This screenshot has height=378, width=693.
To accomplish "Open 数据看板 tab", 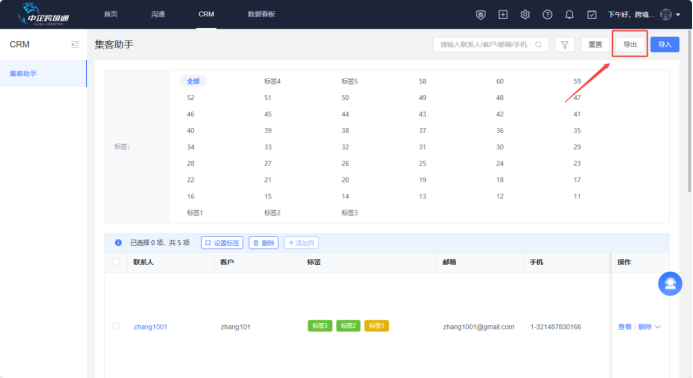I will pos(261,14).
